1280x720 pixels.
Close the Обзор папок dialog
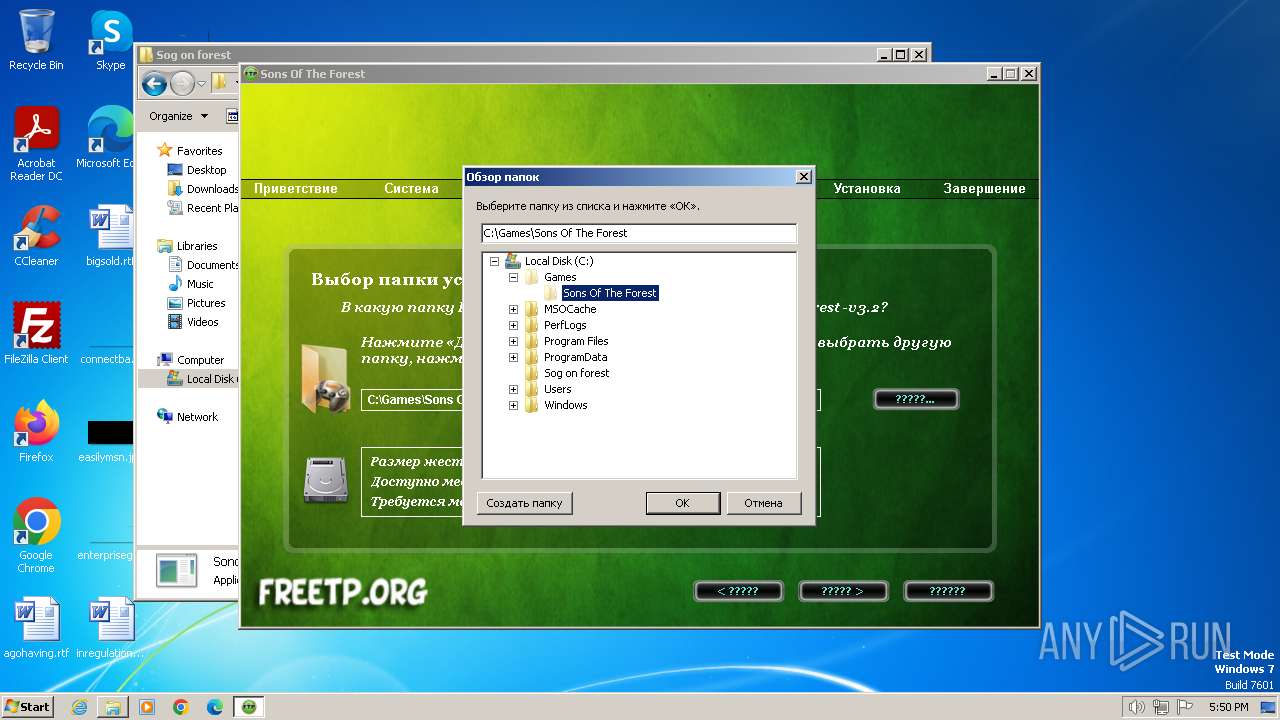(x=803, y=177)
